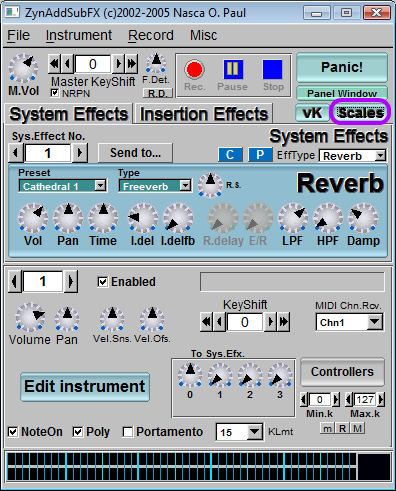Switch to Insertion Effects tab

coord(204,114)
